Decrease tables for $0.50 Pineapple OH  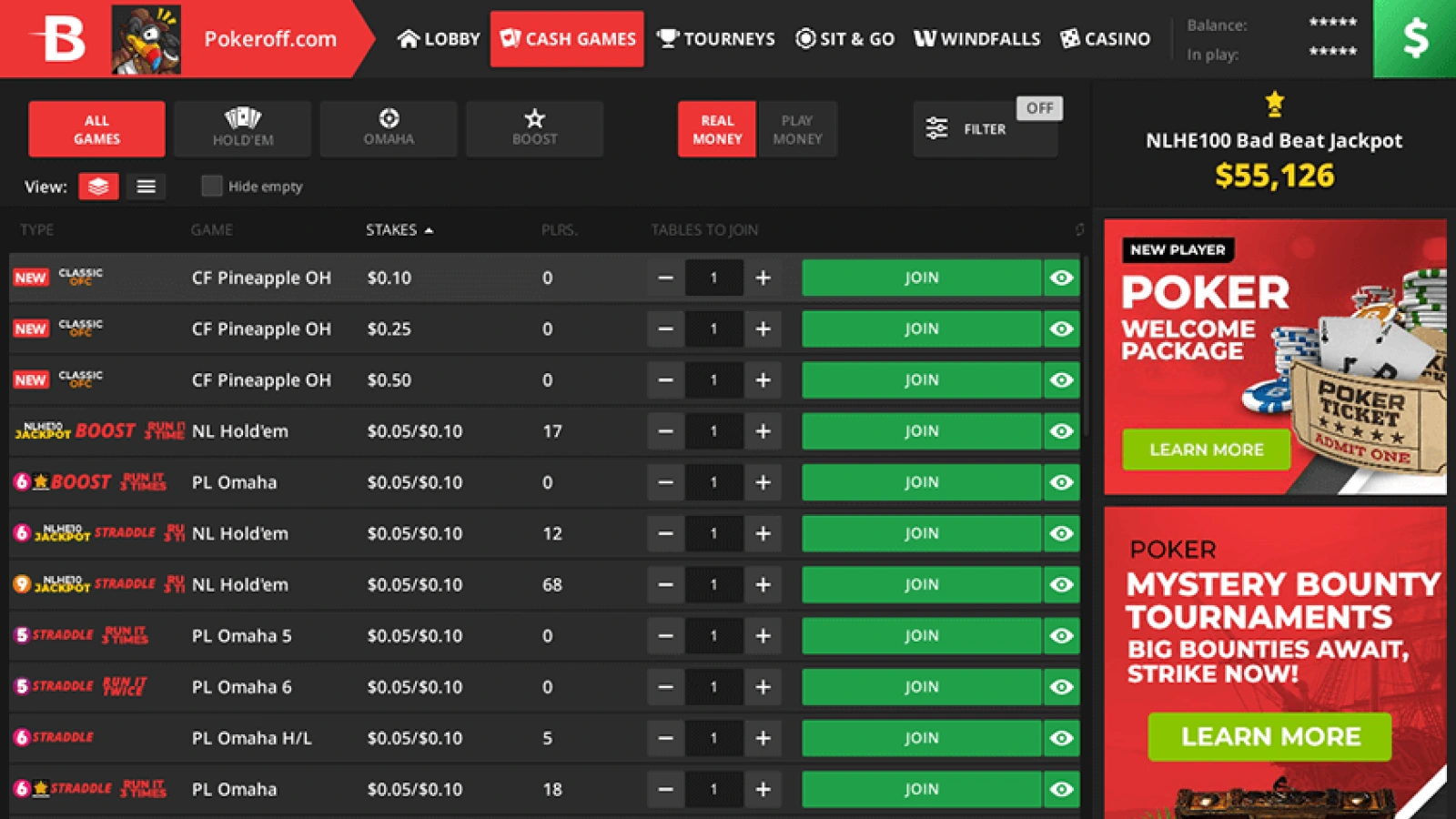[x=666, y=379]
